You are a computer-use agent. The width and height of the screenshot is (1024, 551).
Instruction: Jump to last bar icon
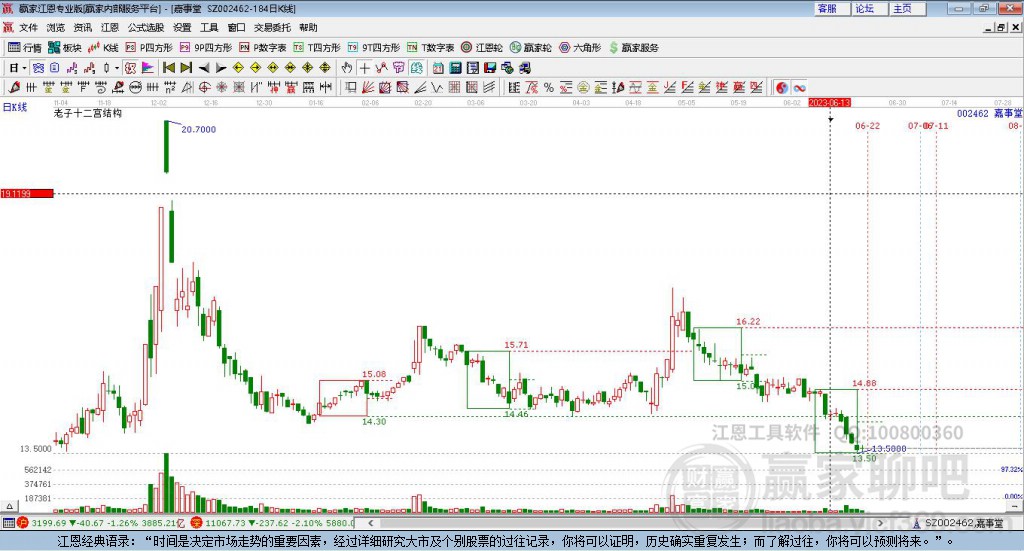(186, 68)
